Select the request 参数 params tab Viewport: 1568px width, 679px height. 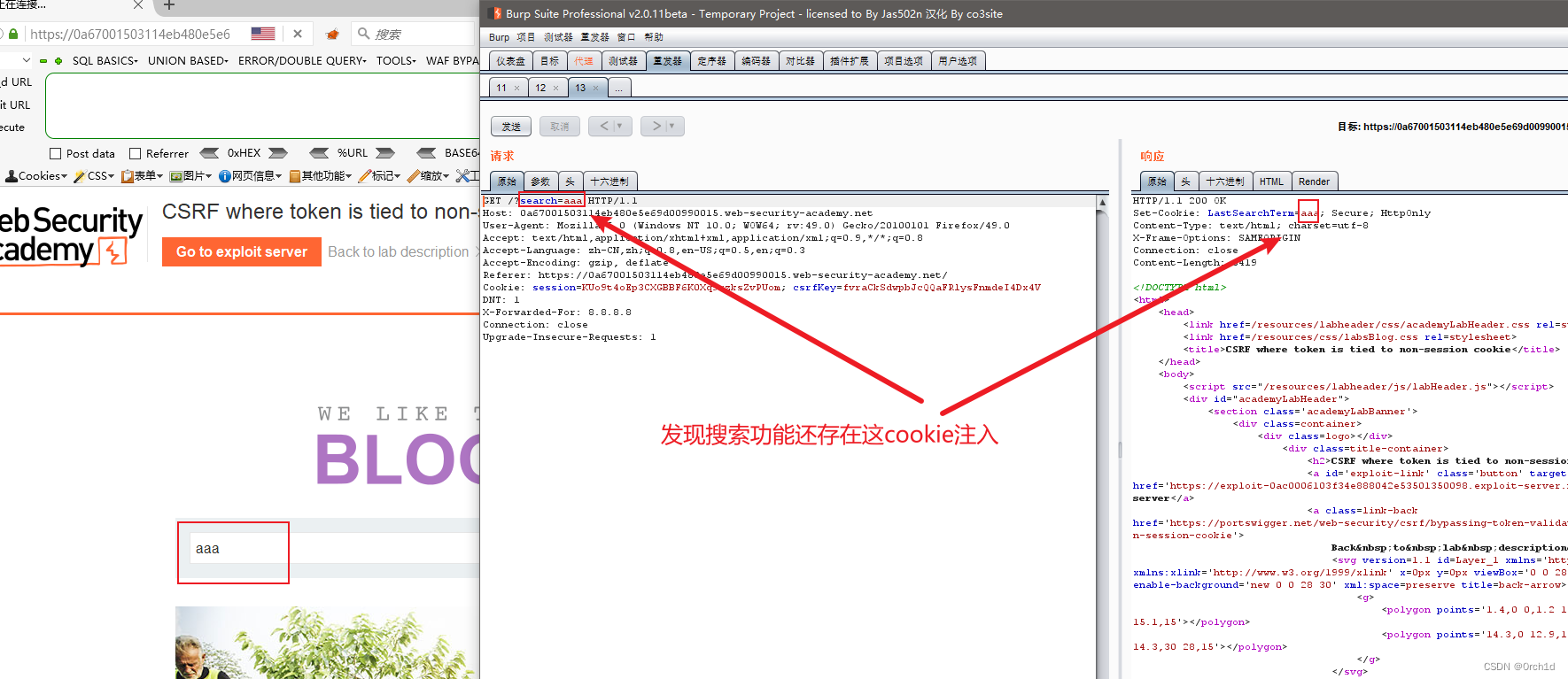point(541,181)
